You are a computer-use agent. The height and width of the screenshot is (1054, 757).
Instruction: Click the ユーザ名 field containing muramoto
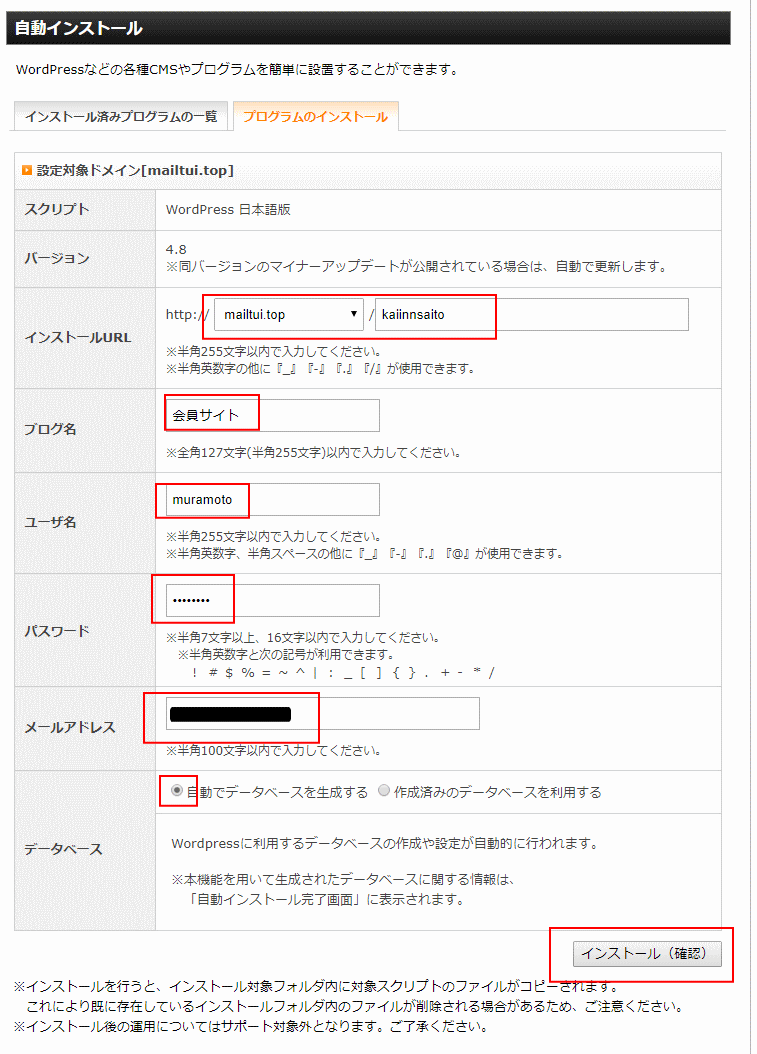click(272, 499)
